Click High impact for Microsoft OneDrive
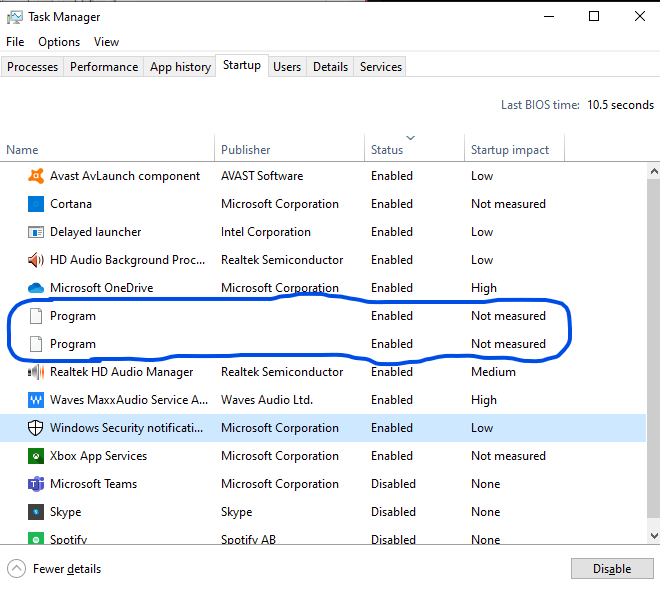 tap(484, 288)
